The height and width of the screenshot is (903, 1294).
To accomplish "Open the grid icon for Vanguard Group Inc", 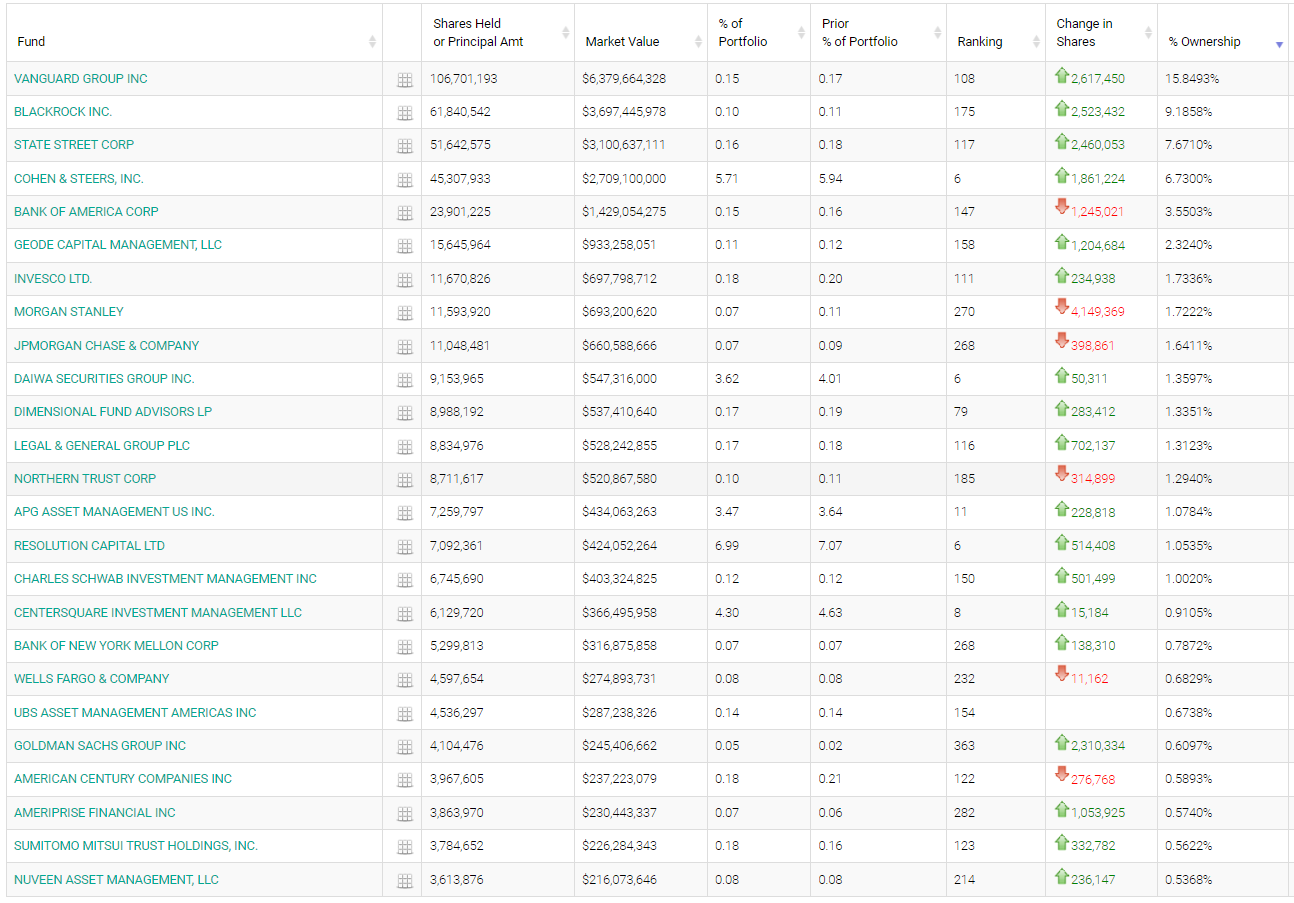I will [x=405, y=80].
